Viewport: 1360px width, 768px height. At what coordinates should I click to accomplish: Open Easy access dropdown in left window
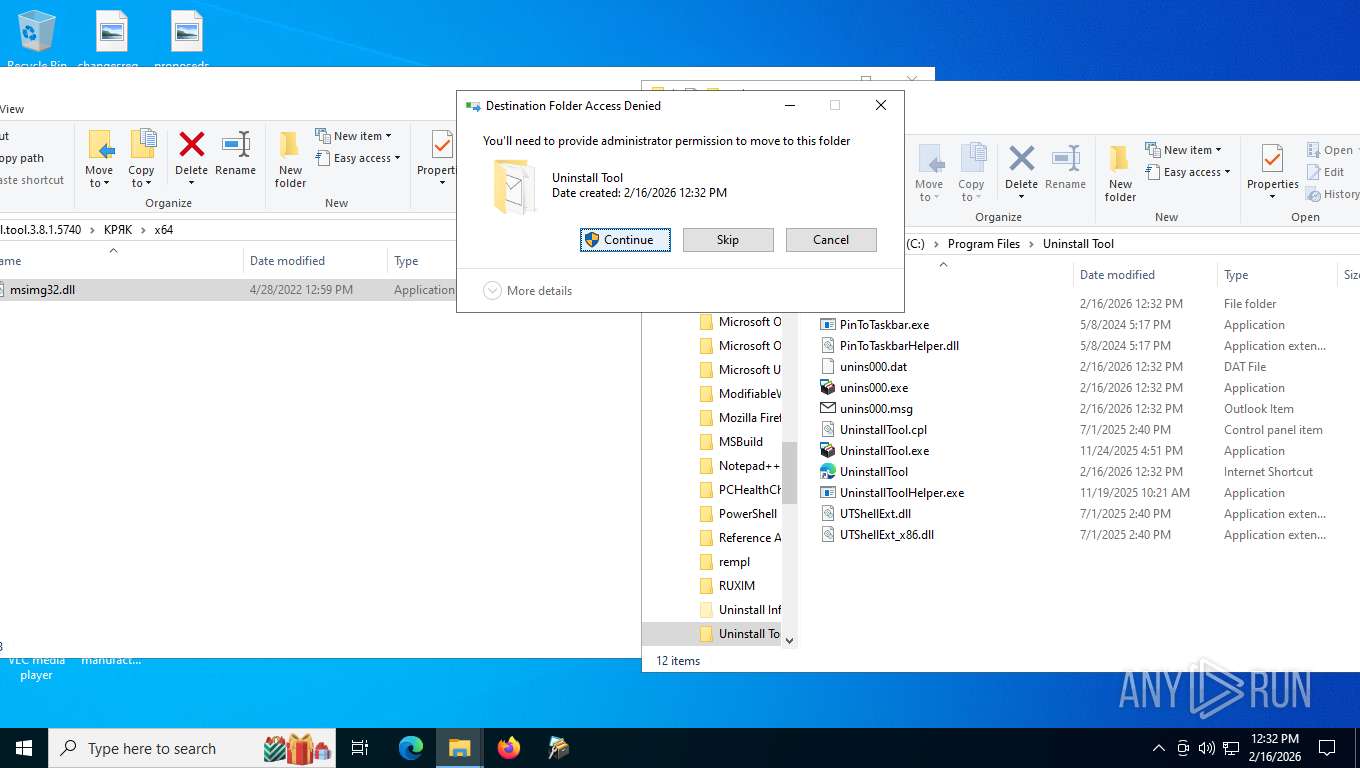357,158
